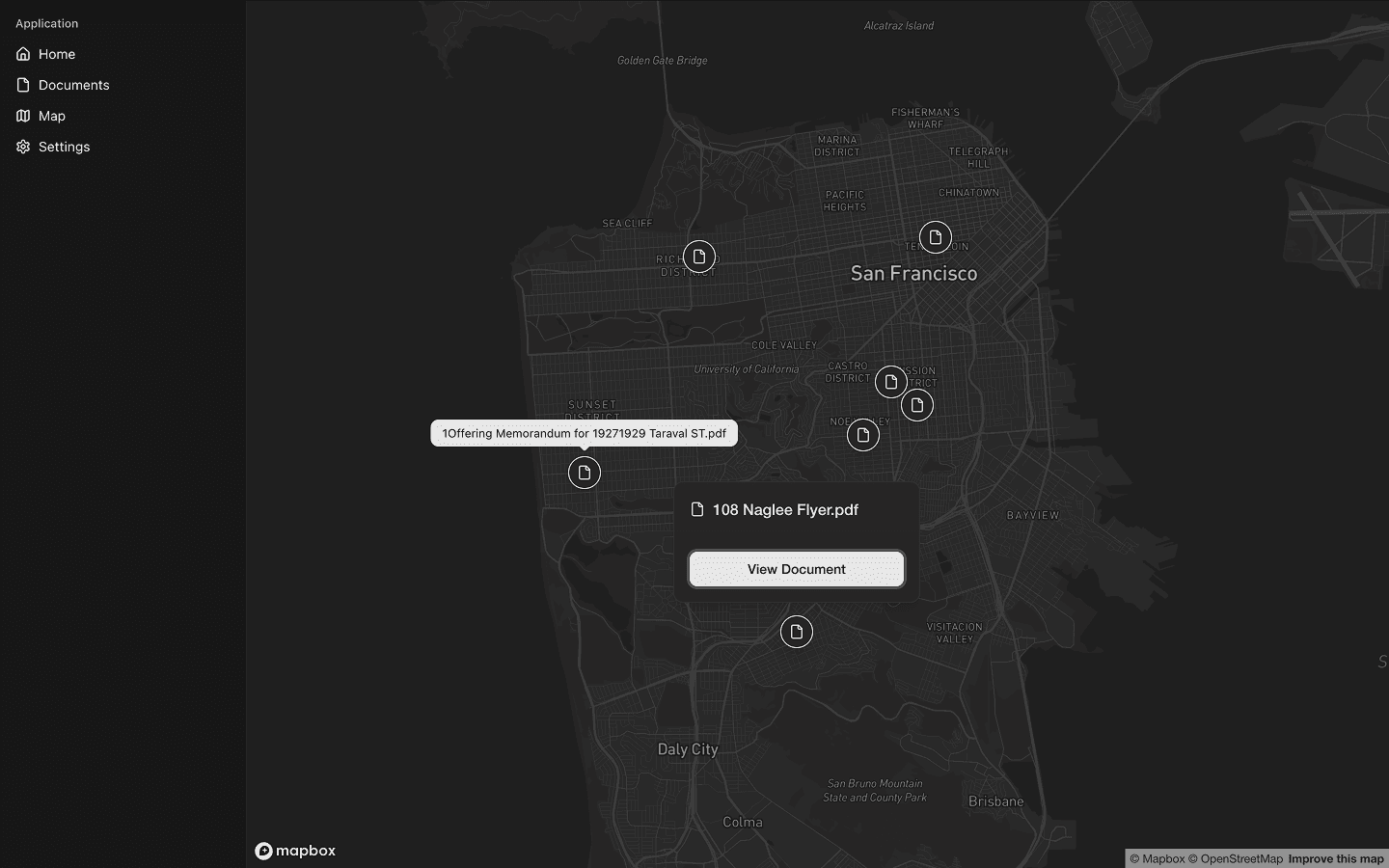Viewport: 1389px width, 868px height.
Task: Select the document marker near Telegraph Hill
Action: coord(935,237)
